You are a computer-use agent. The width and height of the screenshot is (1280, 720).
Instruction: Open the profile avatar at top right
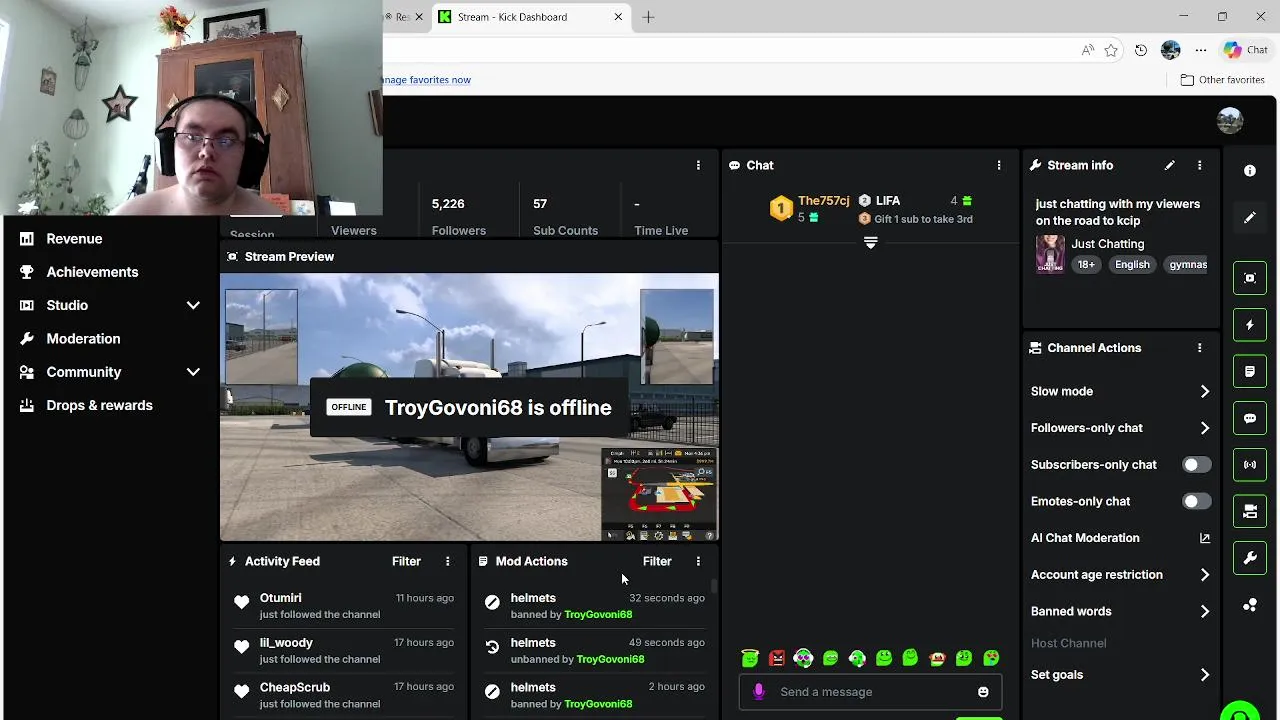coord(1230,121)
